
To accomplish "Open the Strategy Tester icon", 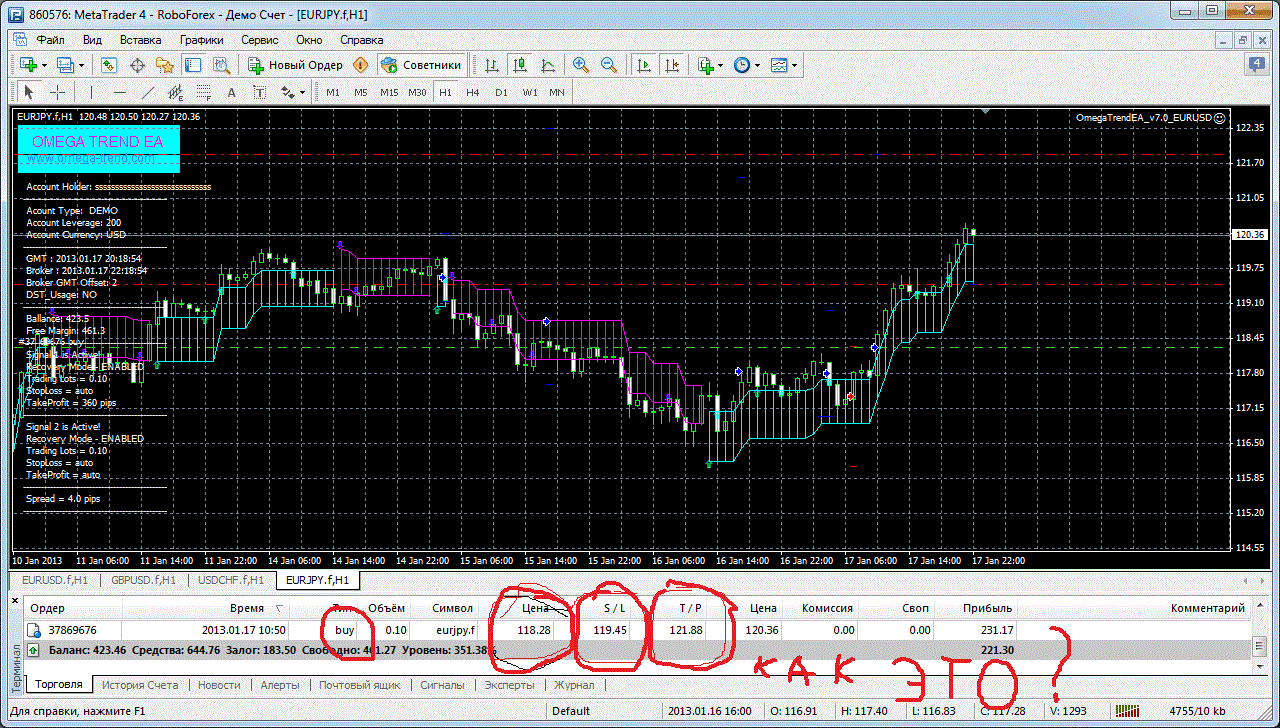I will (221, 65).
